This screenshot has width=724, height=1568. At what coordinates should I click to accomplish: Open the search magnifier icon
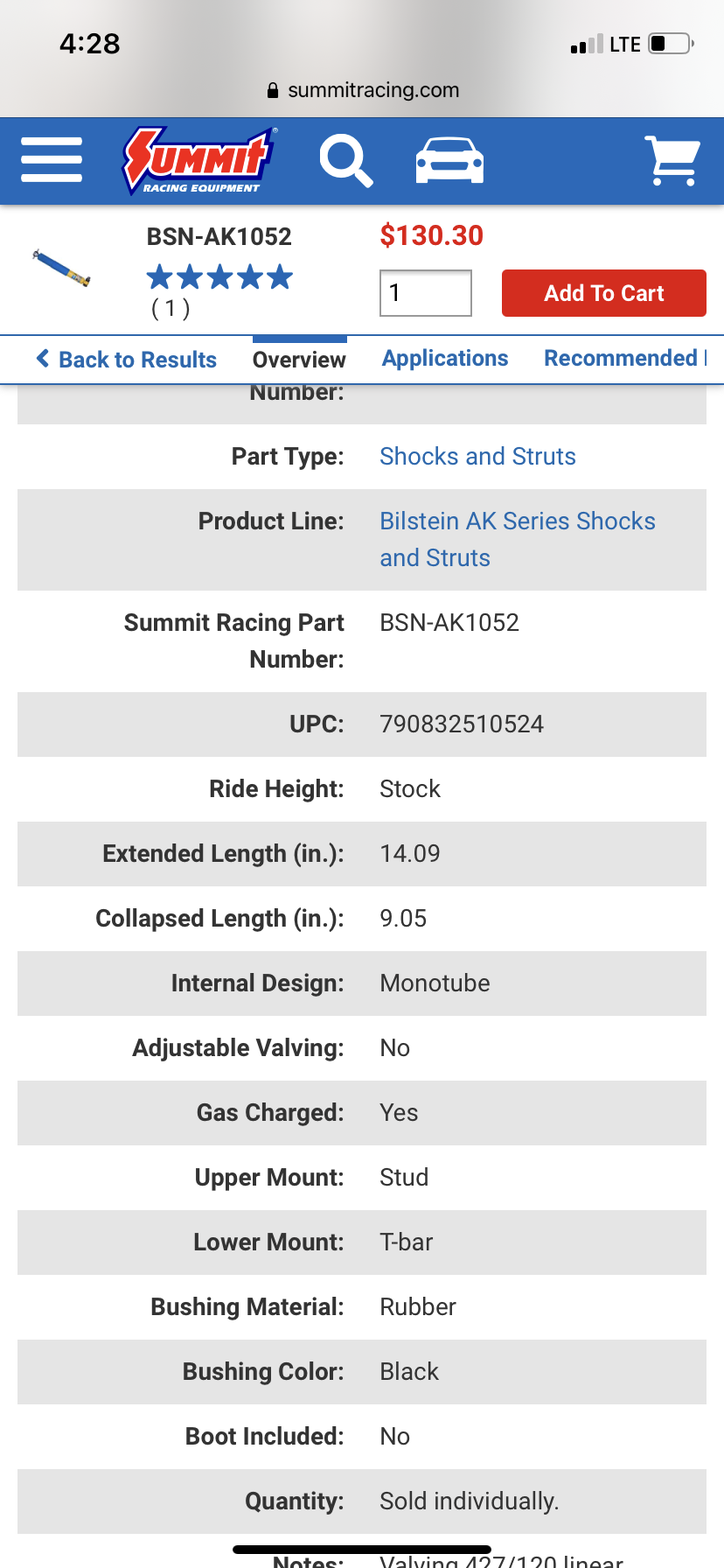click(x=346, y=161)
